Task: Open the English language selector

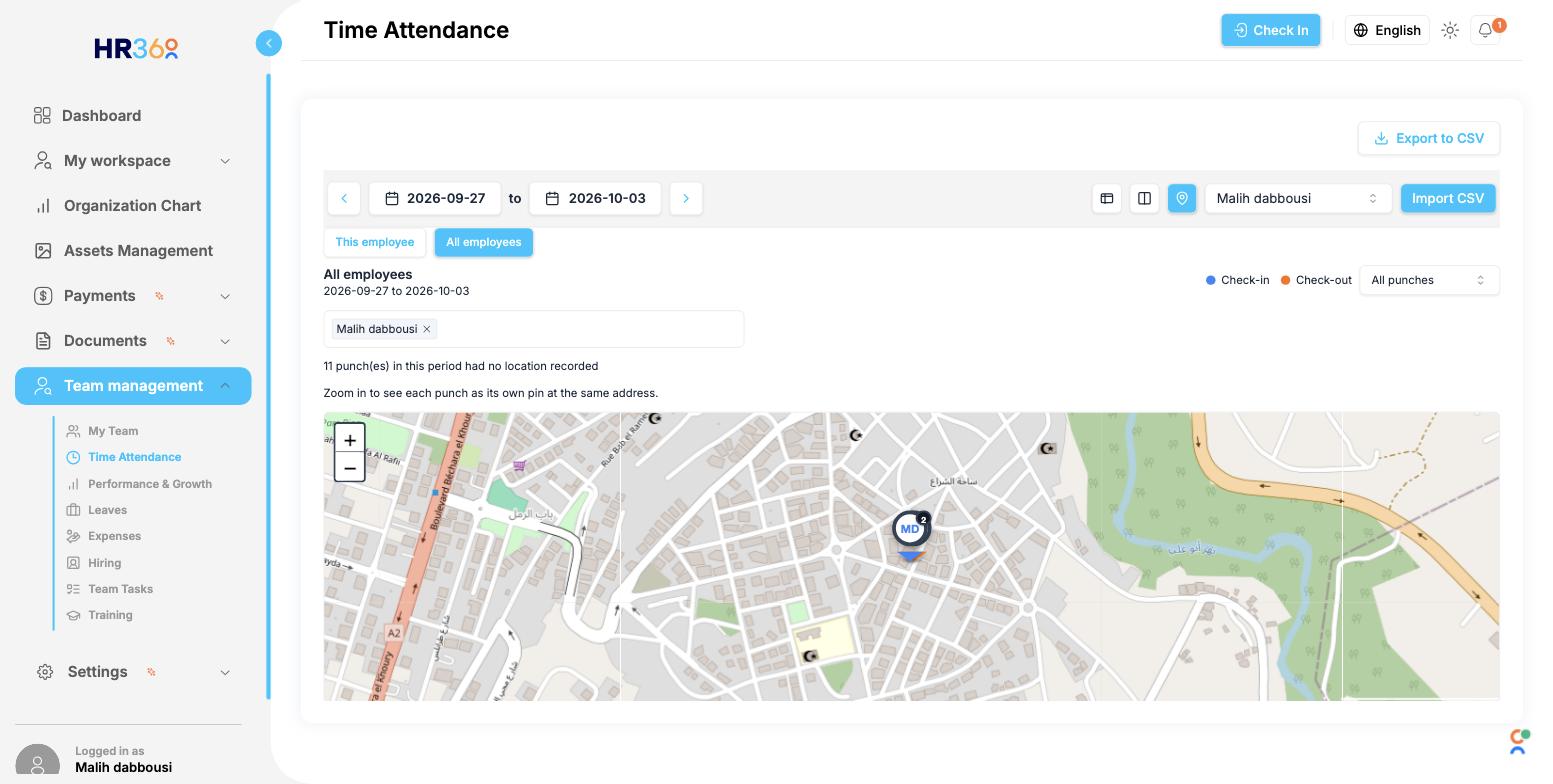Action: [1387, 30]
